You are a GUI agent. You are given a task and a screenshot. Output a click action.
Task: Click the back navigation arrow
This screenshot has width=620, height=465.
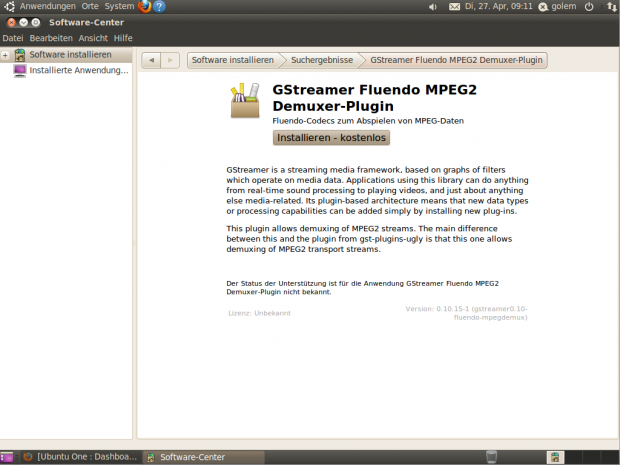tap(152, 60)
